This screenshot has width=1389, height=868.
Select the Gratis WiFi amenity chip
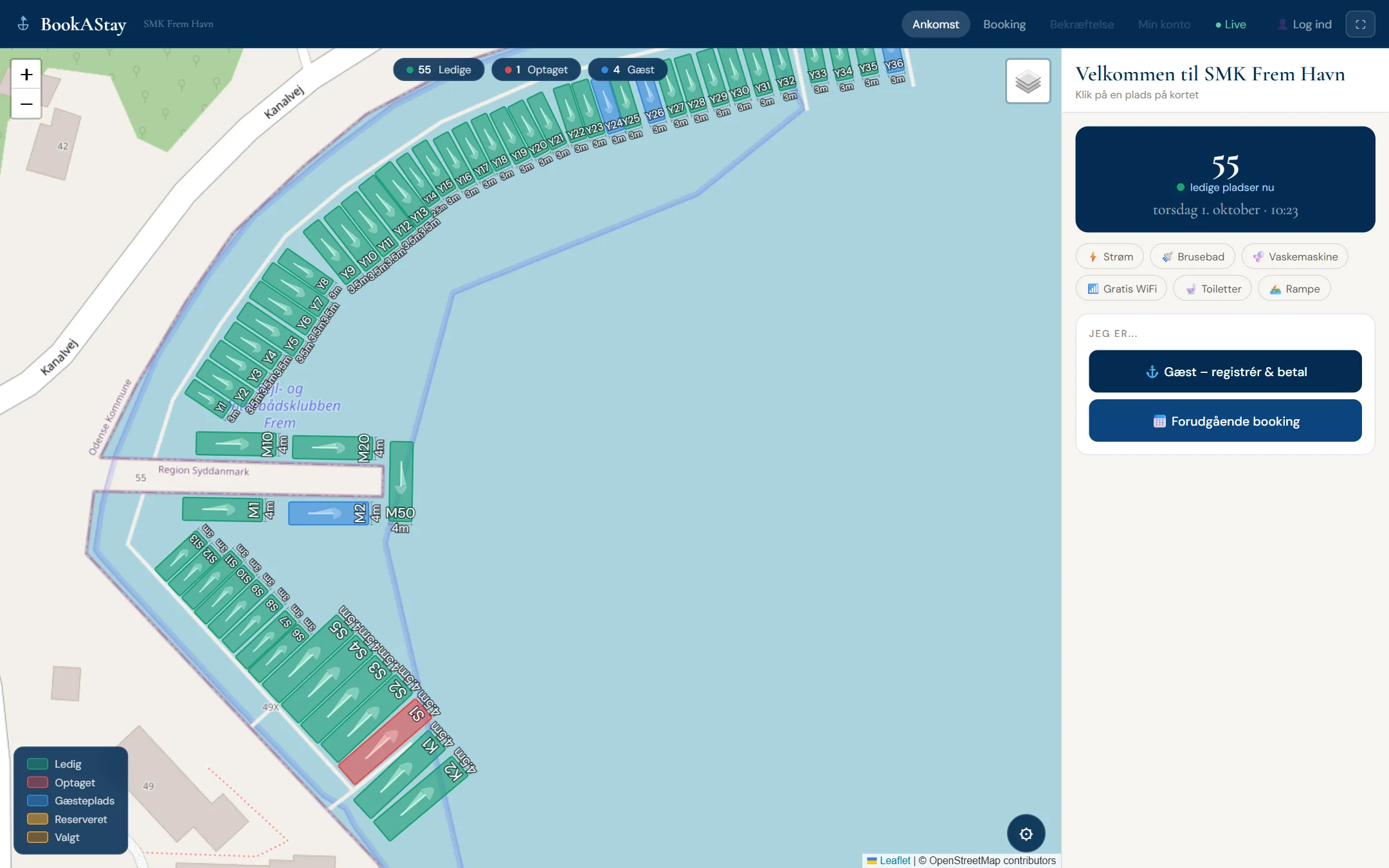(x=1121, y=289)
